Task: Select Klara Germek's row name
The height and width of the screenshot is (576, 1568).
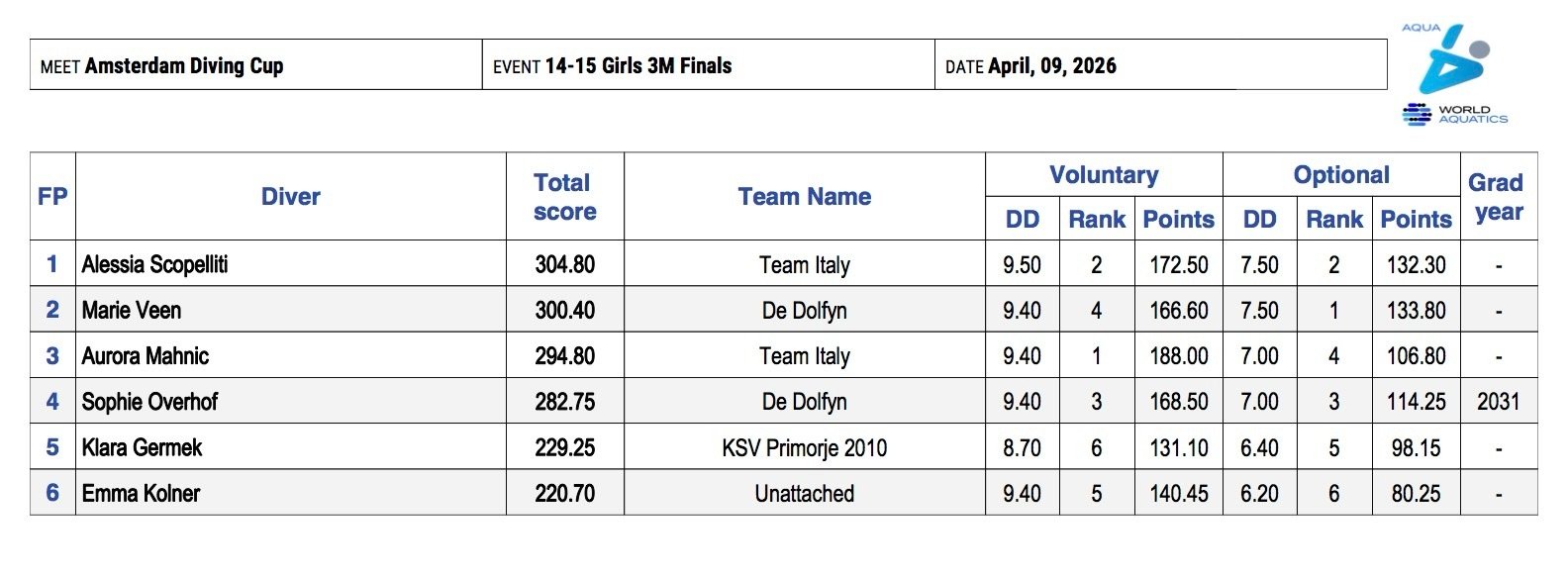Action: (x=142, y=447)
